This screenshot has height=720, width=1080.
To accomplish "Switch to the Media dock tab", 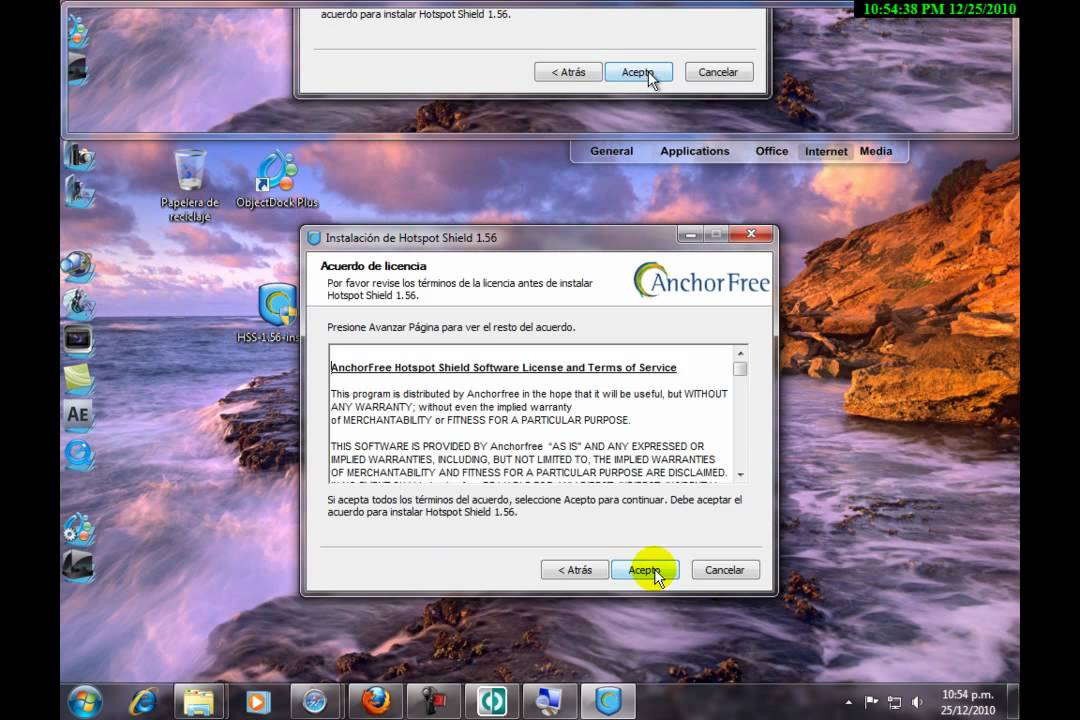I will (875, 151).
